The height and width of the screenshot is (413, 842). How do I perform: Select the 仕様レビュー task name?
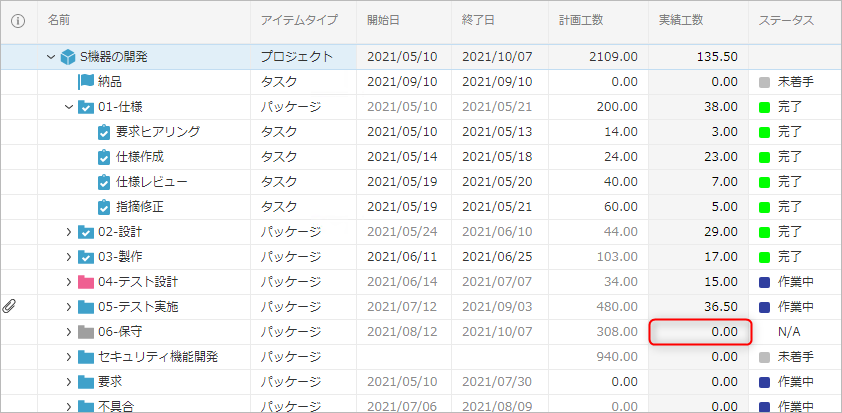tap(151, 182)
